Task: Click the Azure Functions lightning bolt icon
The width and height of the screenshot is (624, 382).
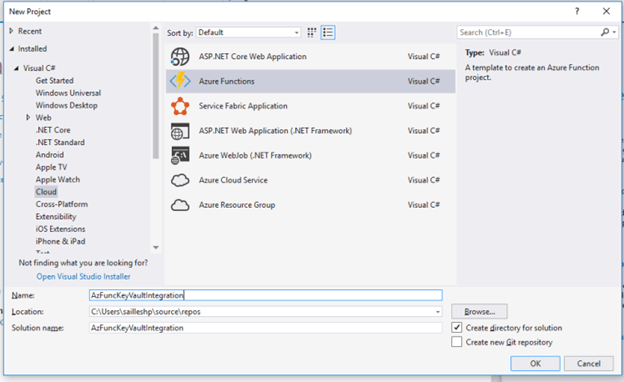Action: [180, 81]
